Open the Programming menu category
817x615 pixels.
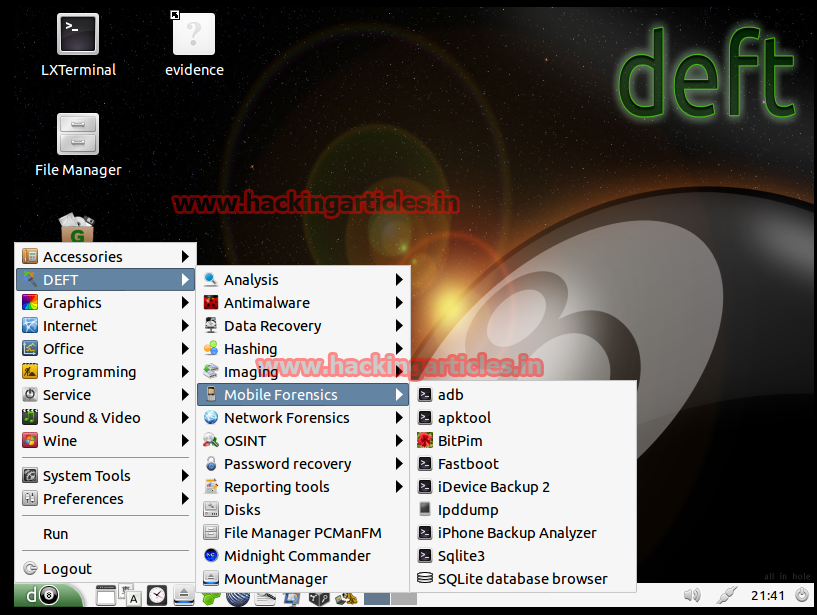tap(106, 372)
